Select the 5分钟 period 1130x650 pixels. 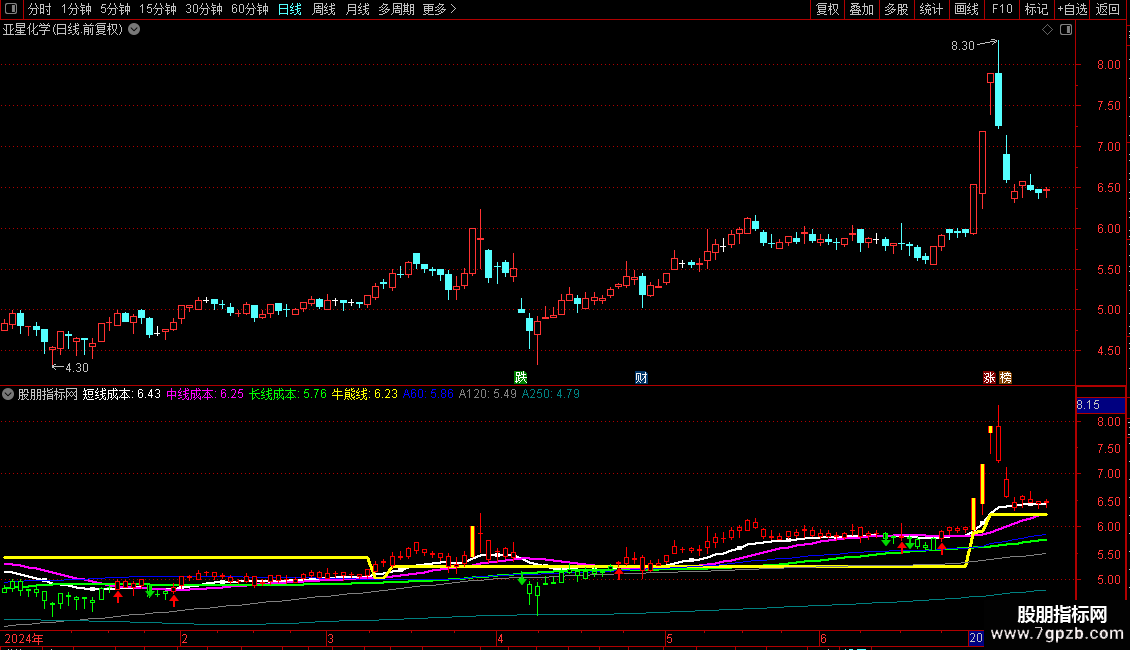pyautogui.click(x=115, y=9)
